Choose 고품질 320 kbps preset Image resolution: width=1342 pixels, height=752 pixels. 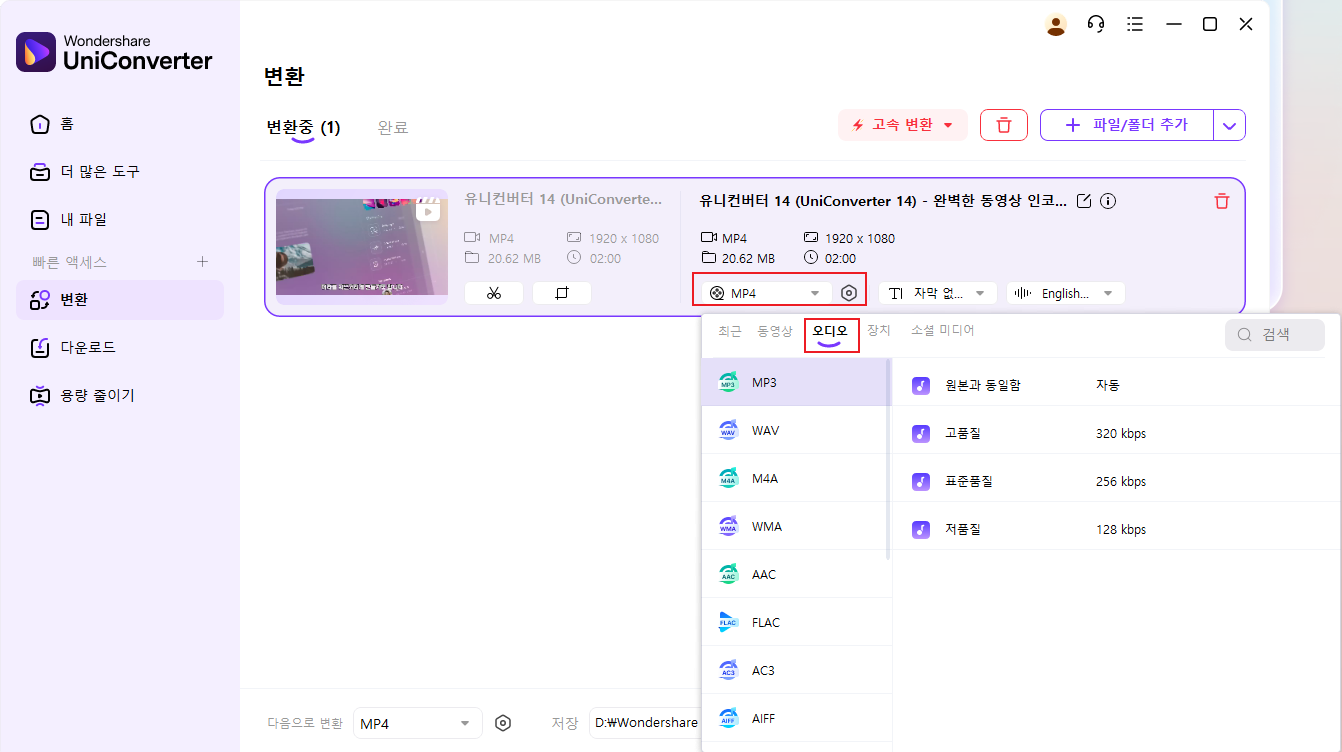[1116, 433]
